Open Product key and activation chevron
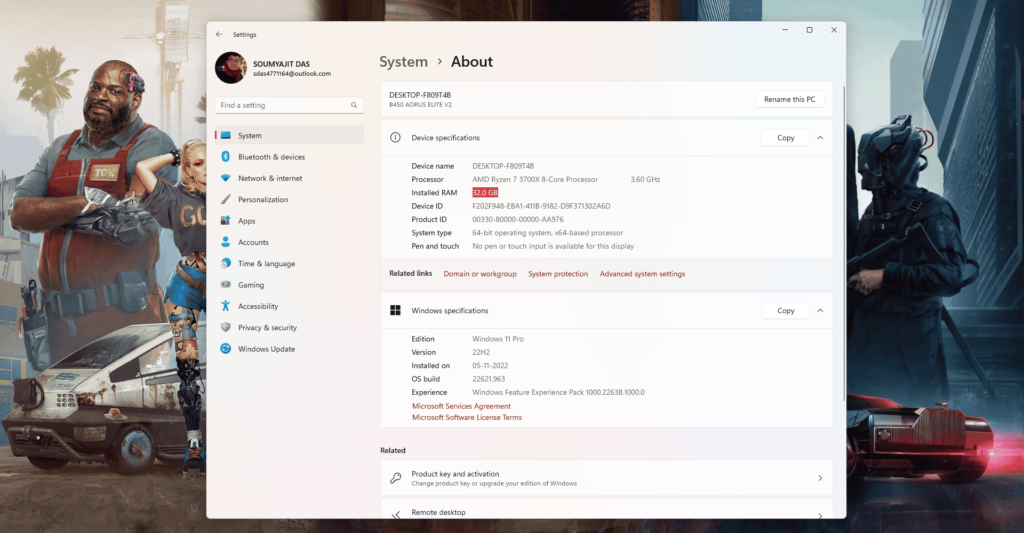The height and width of the screenshot is (533, 1024). coord(820,478)
